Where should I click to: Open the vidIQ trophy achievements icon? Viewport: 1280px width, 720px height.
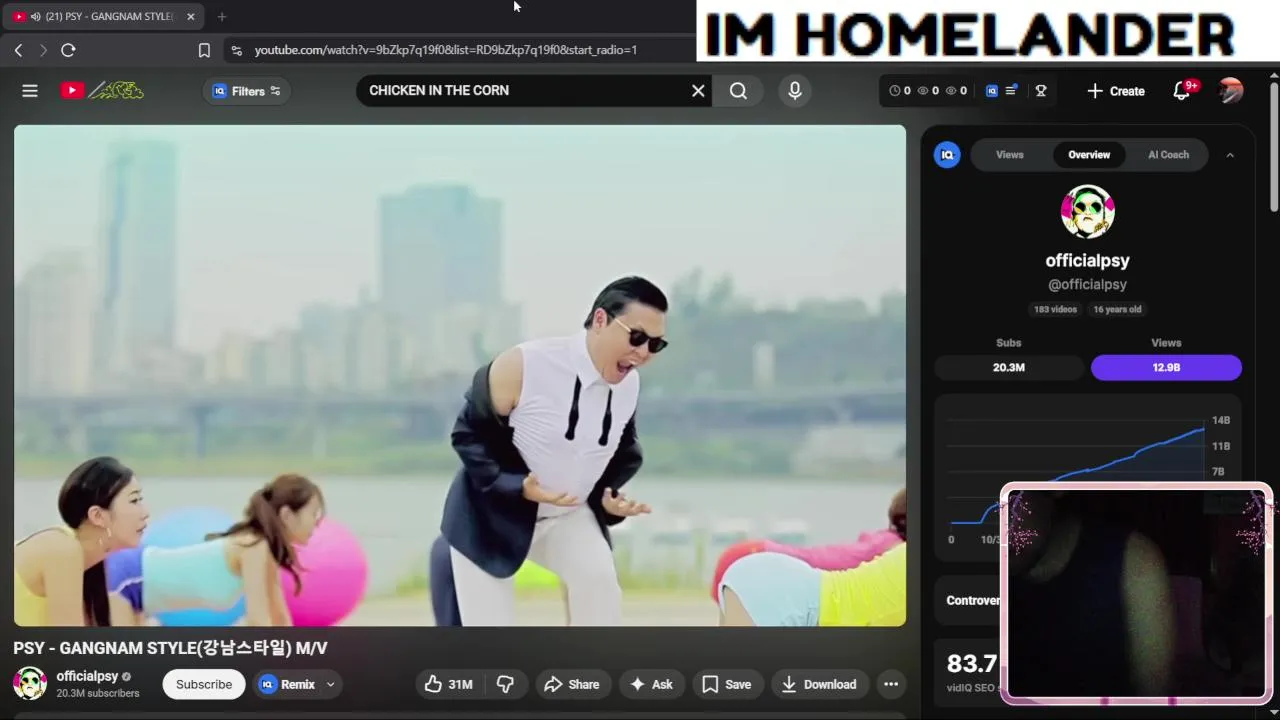tap(1041, 91)
